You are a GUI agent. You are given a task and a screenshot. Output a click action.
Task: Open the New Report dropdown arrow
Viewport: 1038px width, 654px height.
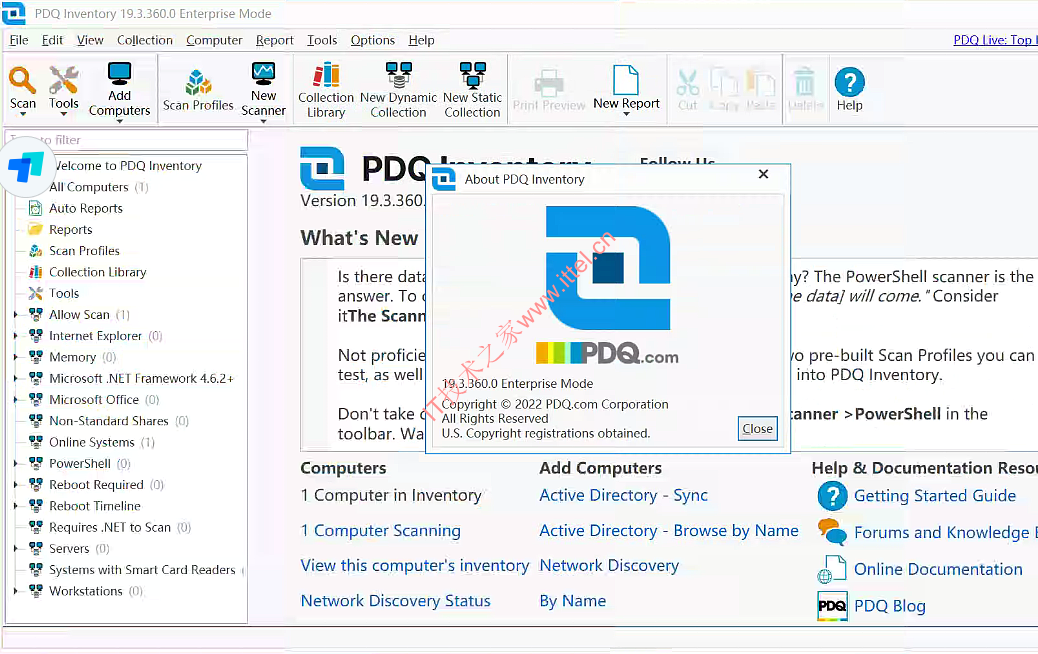click(626, 115)
